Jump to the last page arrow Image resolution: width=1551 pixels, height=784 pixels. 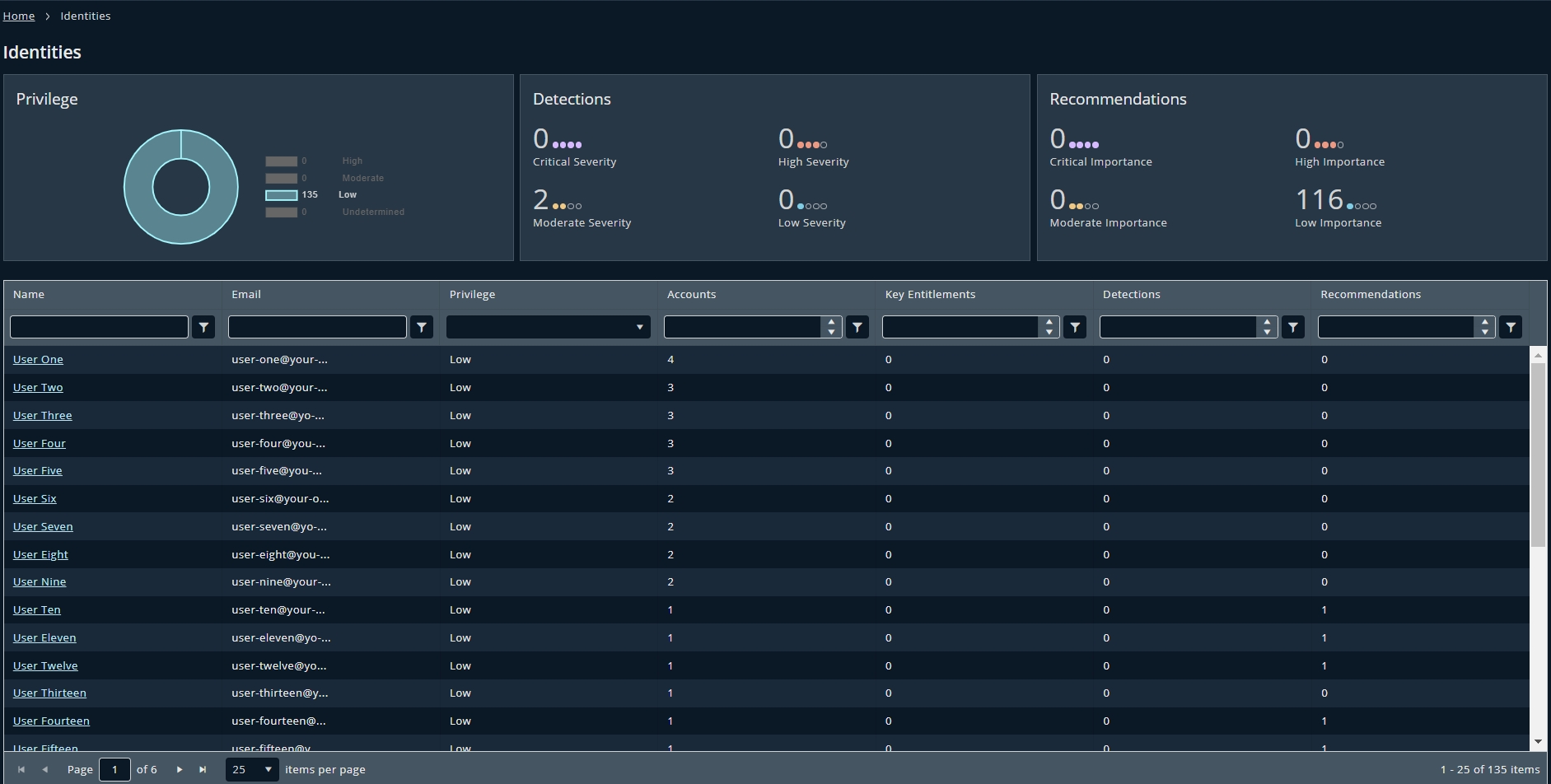pos(203,769)
